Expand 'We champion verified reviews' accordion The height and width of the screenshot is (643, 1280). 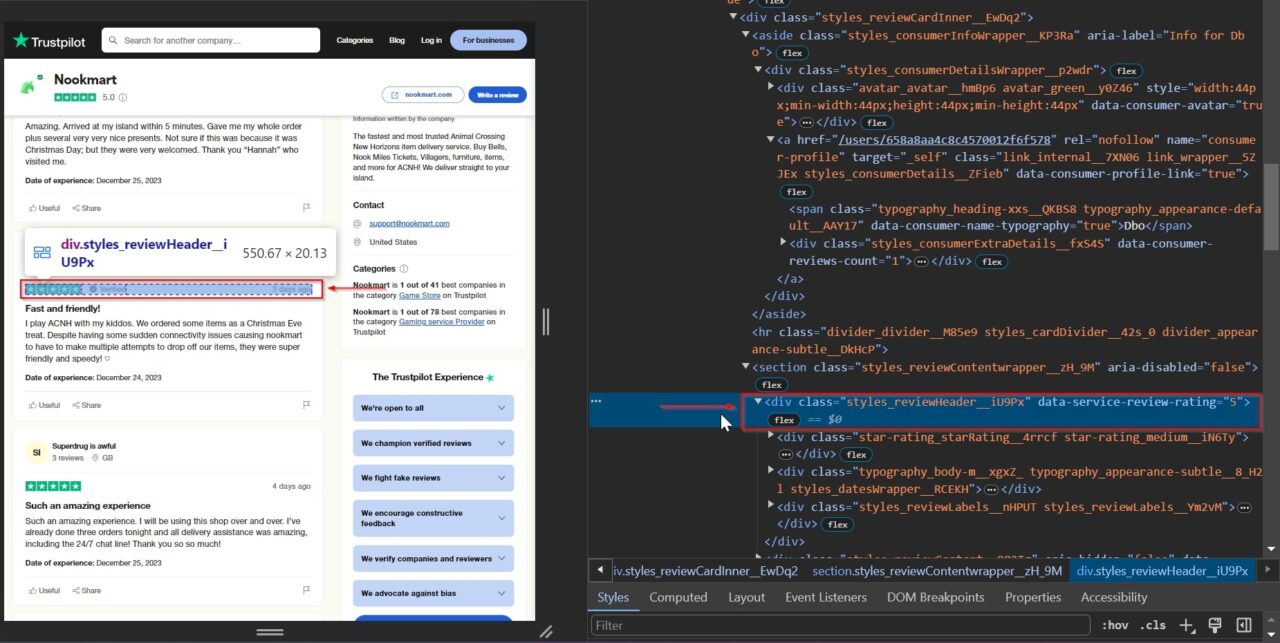point(433,443)
